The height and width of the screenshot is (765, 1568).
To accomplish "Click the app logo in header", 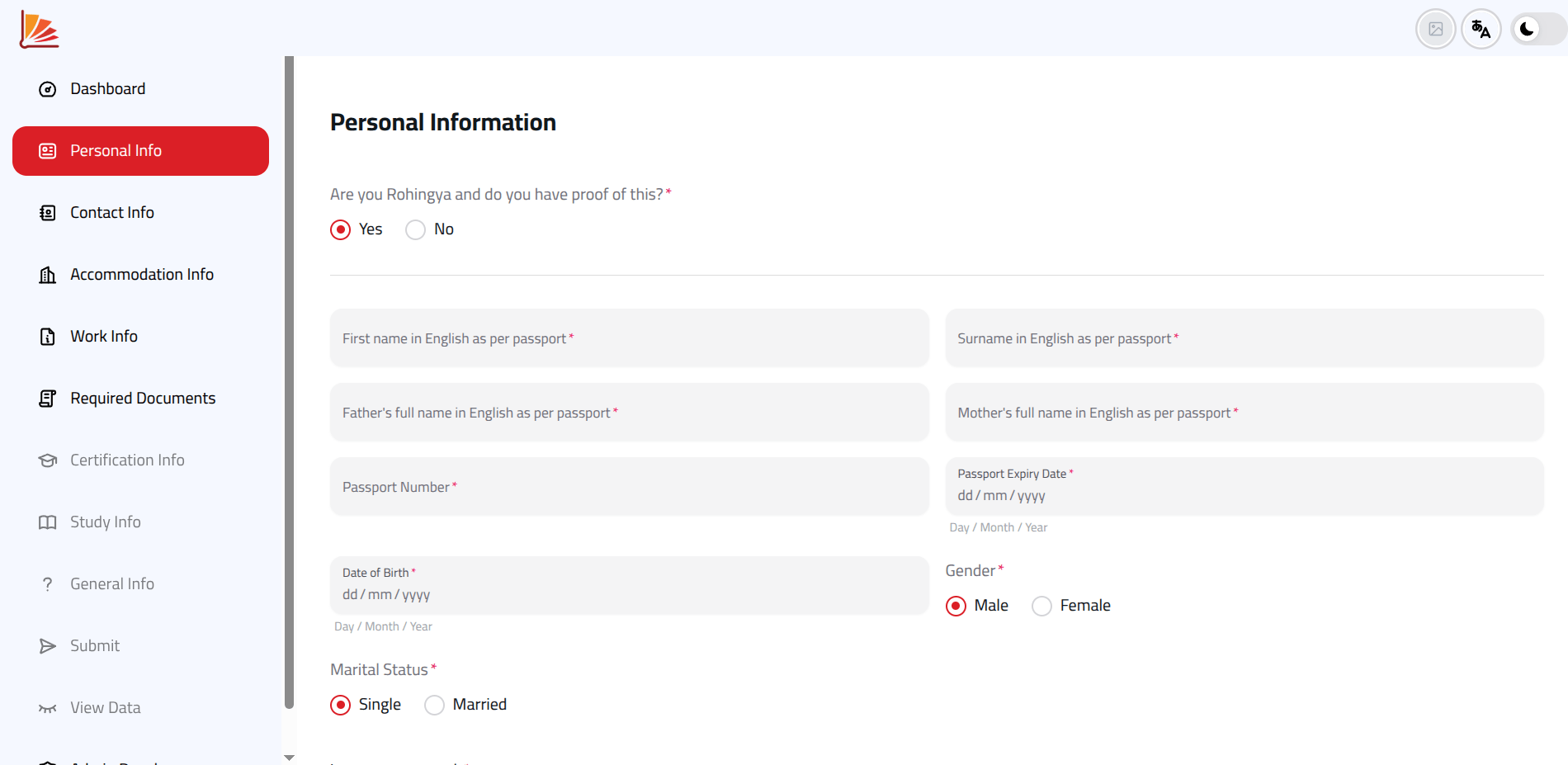I will click(x=39, y=30).
